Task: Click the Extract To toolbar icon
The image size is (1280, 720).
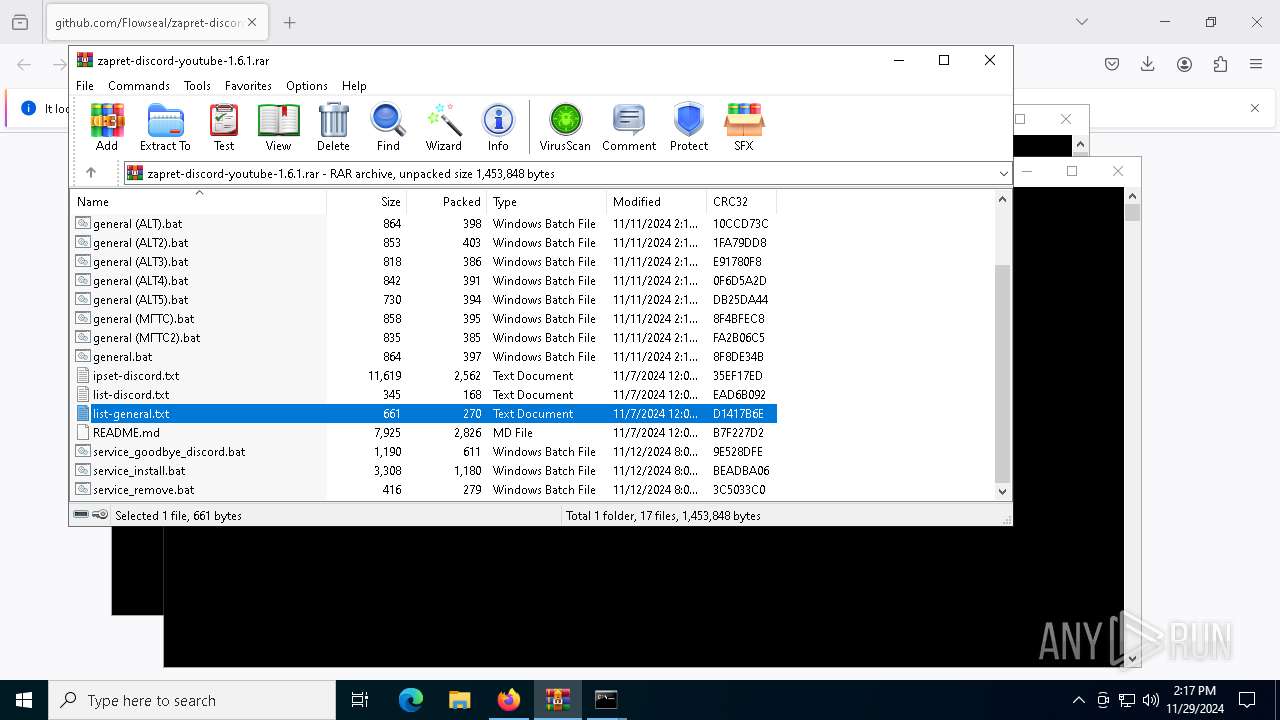Action: [165, 127]
